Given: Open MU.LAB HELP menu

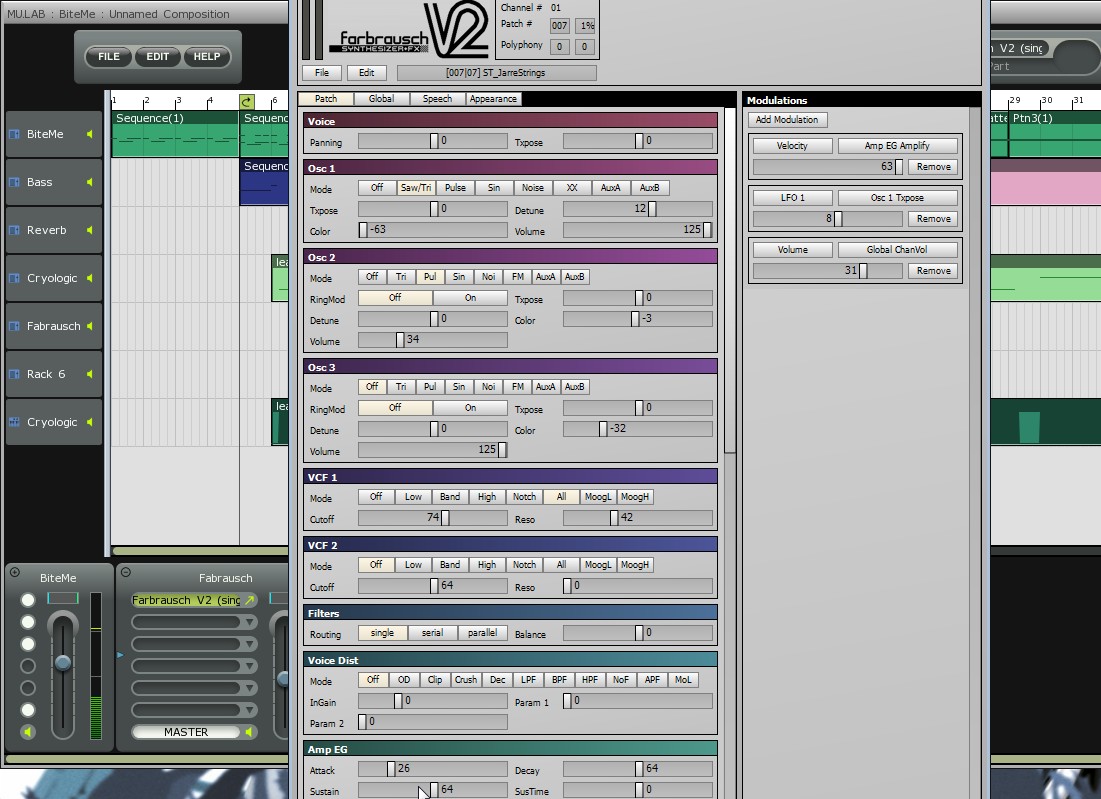Looking at the screenshot, I should coord(206,57).
